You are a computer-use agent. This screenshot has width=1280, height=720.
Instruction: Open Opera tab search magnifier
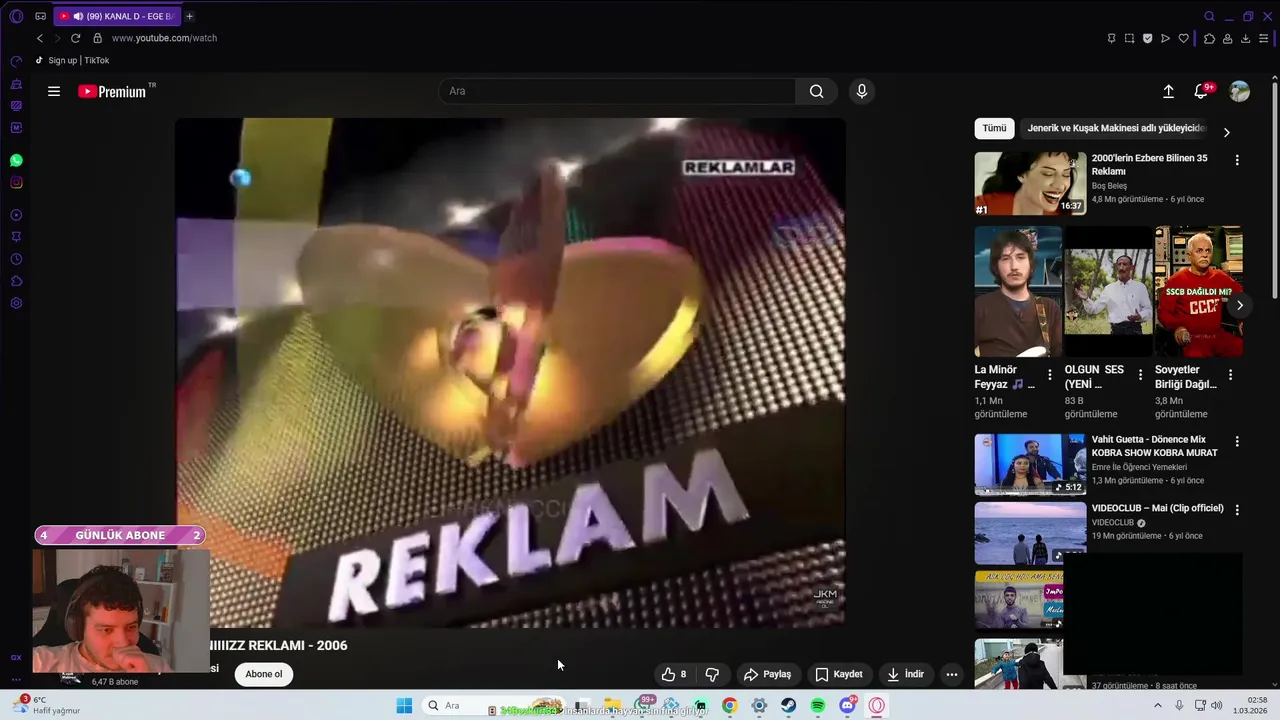tap(1209, 16)
